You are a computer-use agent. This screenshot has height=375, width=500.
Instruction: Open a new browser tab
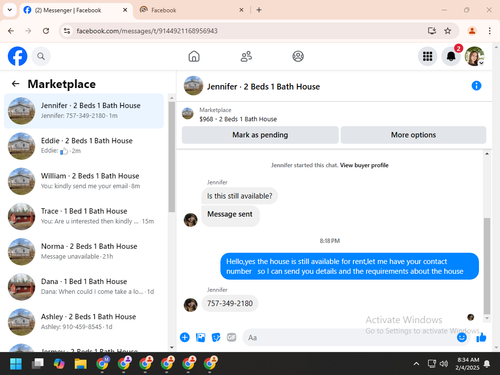tap(259, 10)
